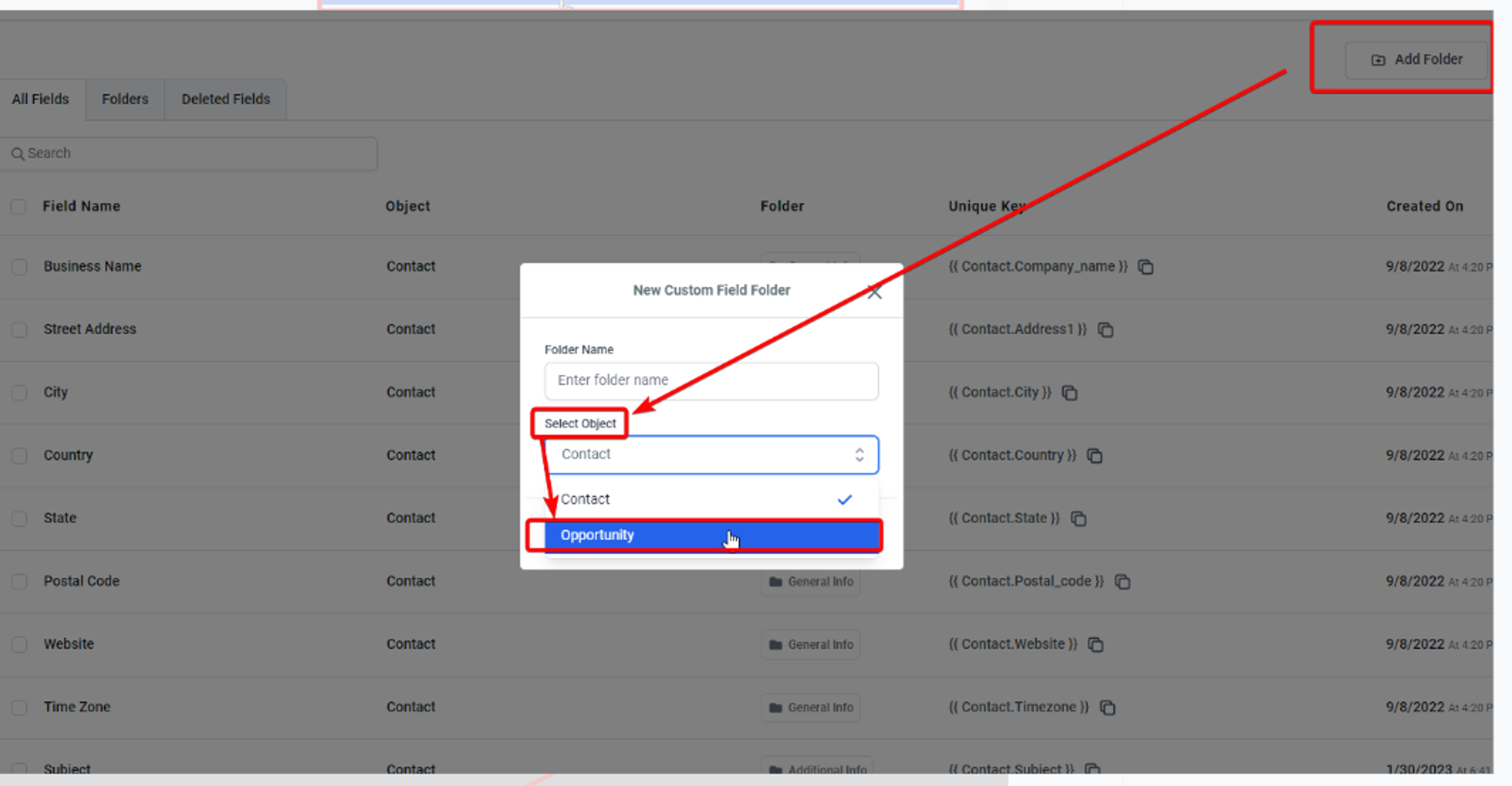Screen dimensions: 1512x786
Task: Click the Enter folder name field
Action: point(711,380)
